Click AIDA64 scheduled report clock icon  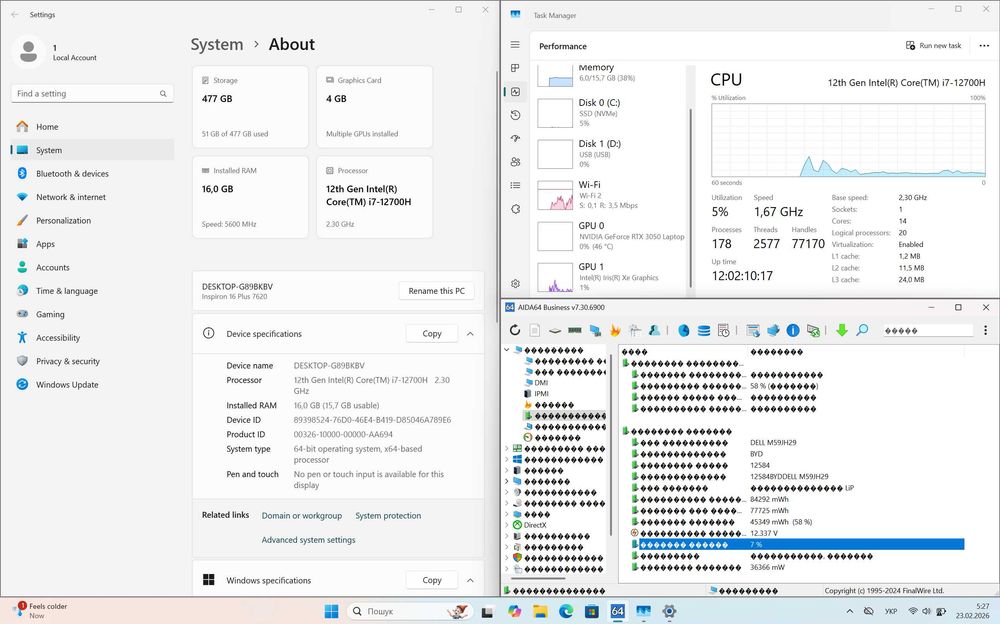click(x=723, y=330)
